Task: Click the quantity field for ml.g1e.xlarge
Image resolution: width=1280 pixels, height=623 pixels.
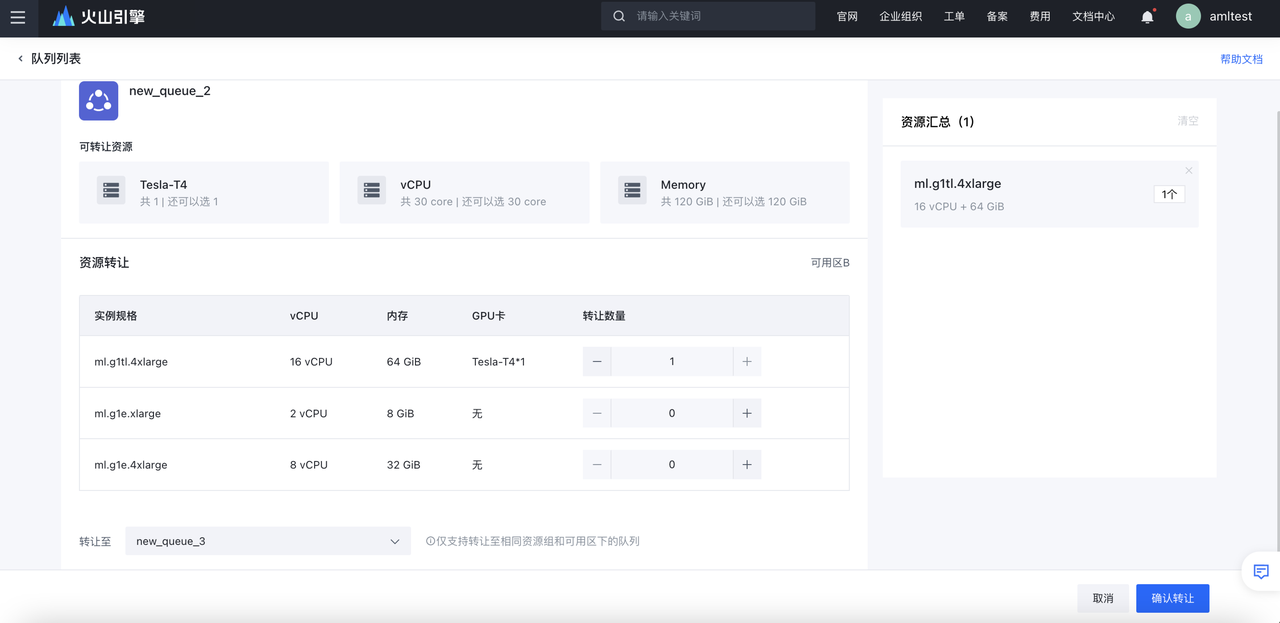Action: click(672, 413)
